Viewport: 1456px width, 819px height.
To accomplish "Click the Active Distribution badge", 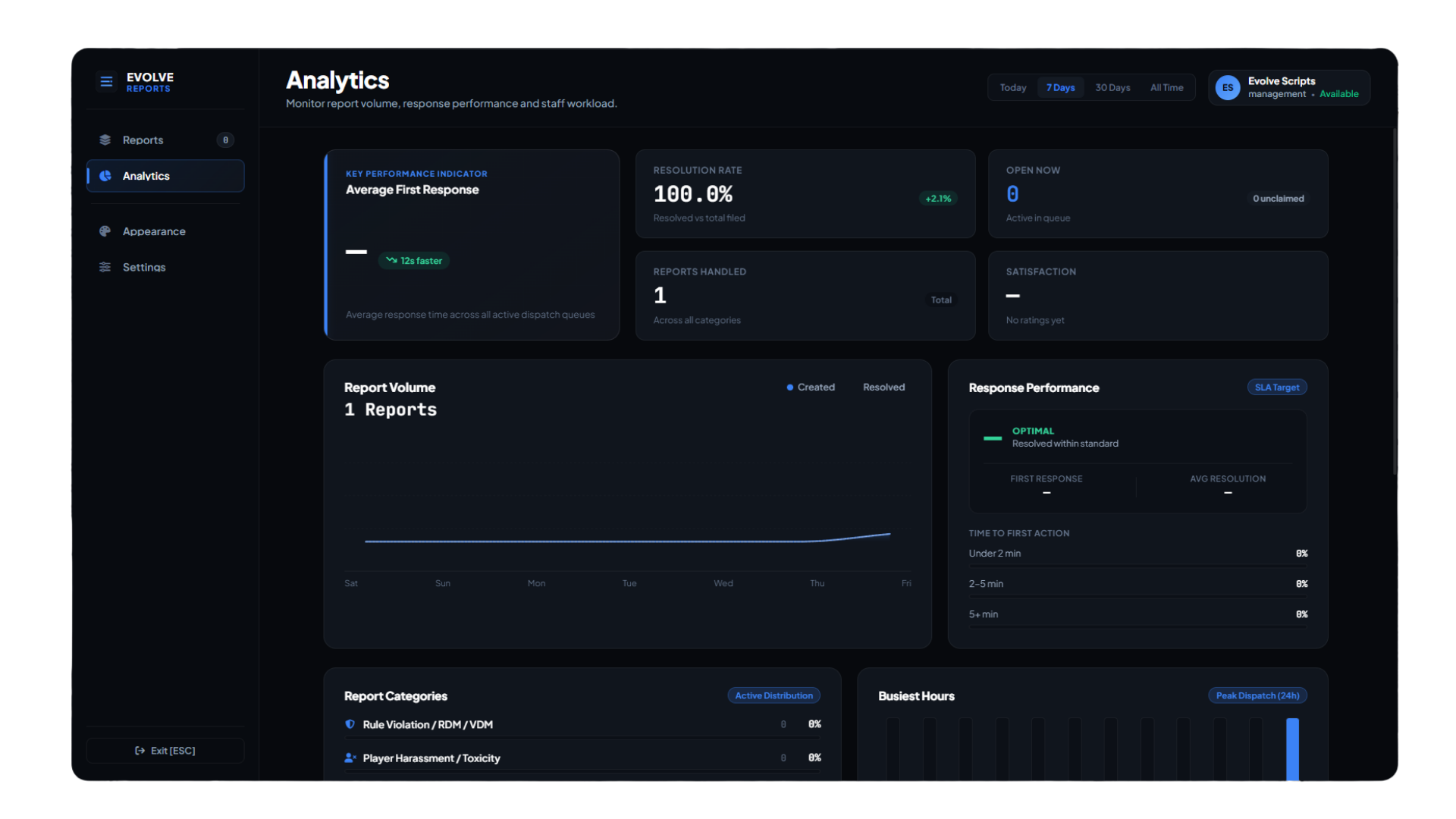I will (x=773, y=695).
